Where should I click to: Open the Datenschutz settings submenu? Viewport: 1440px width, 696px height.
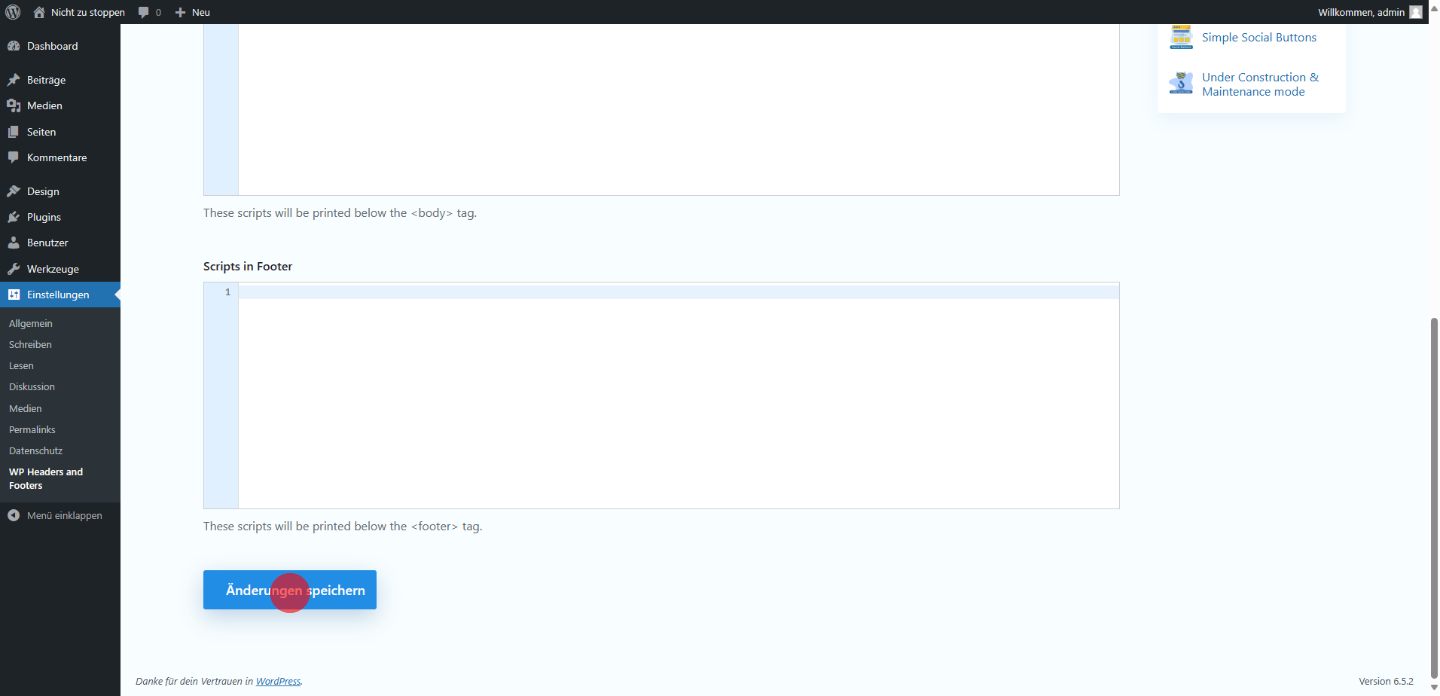[x=36, y=451]
